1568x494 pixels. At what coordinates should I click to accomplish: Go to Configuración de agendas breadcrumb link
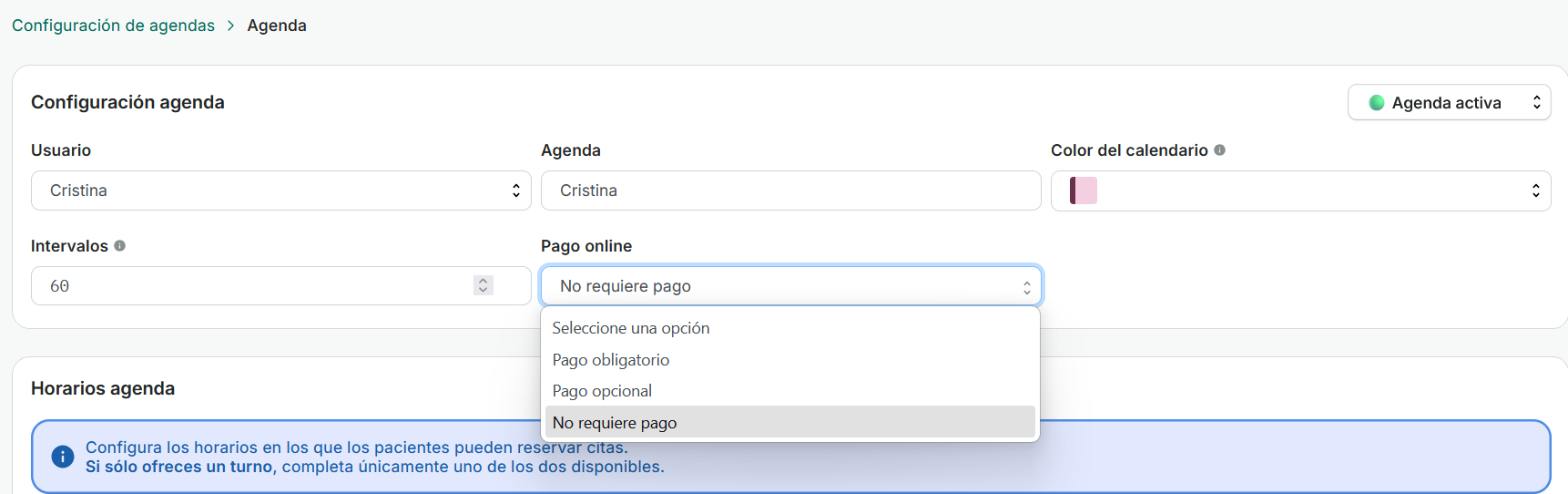point(113,26)
